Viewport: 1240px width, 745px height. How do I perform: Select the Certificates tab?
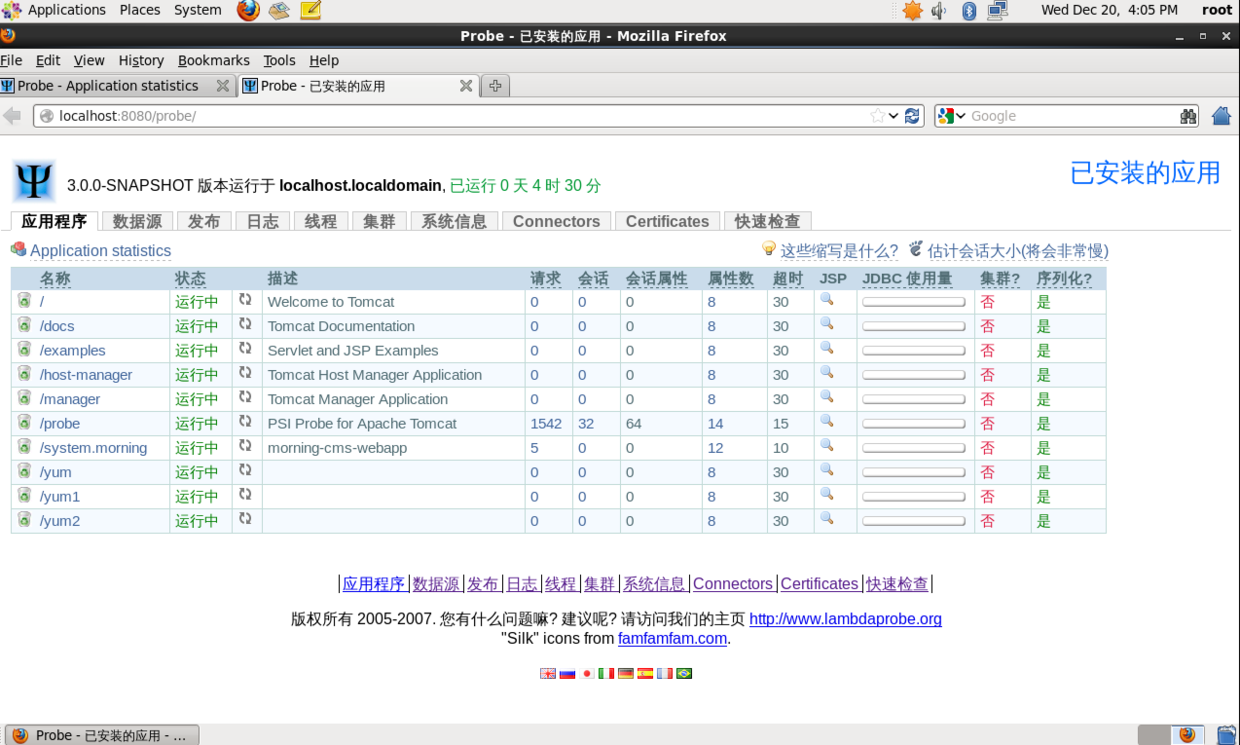(x=667, y=221)
